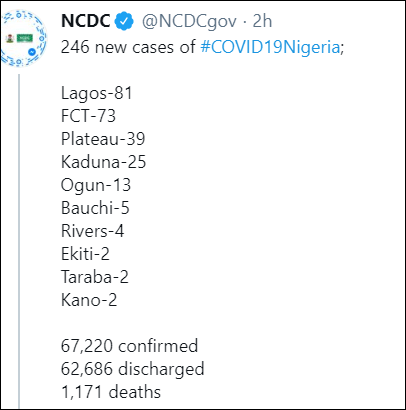This screenshot has width=406, height=410.
Task: Click the Ekiti-2 line
Action: (85, 254)
